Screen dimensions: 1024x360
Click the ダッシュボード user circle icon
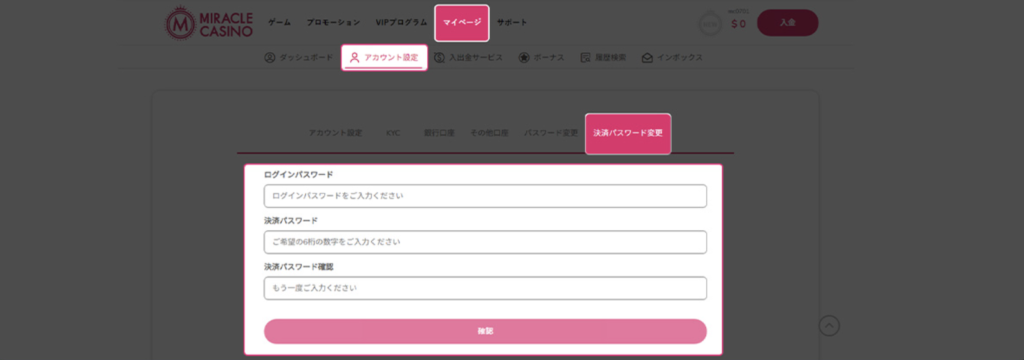pyautogui.click(x=270, y=57)
